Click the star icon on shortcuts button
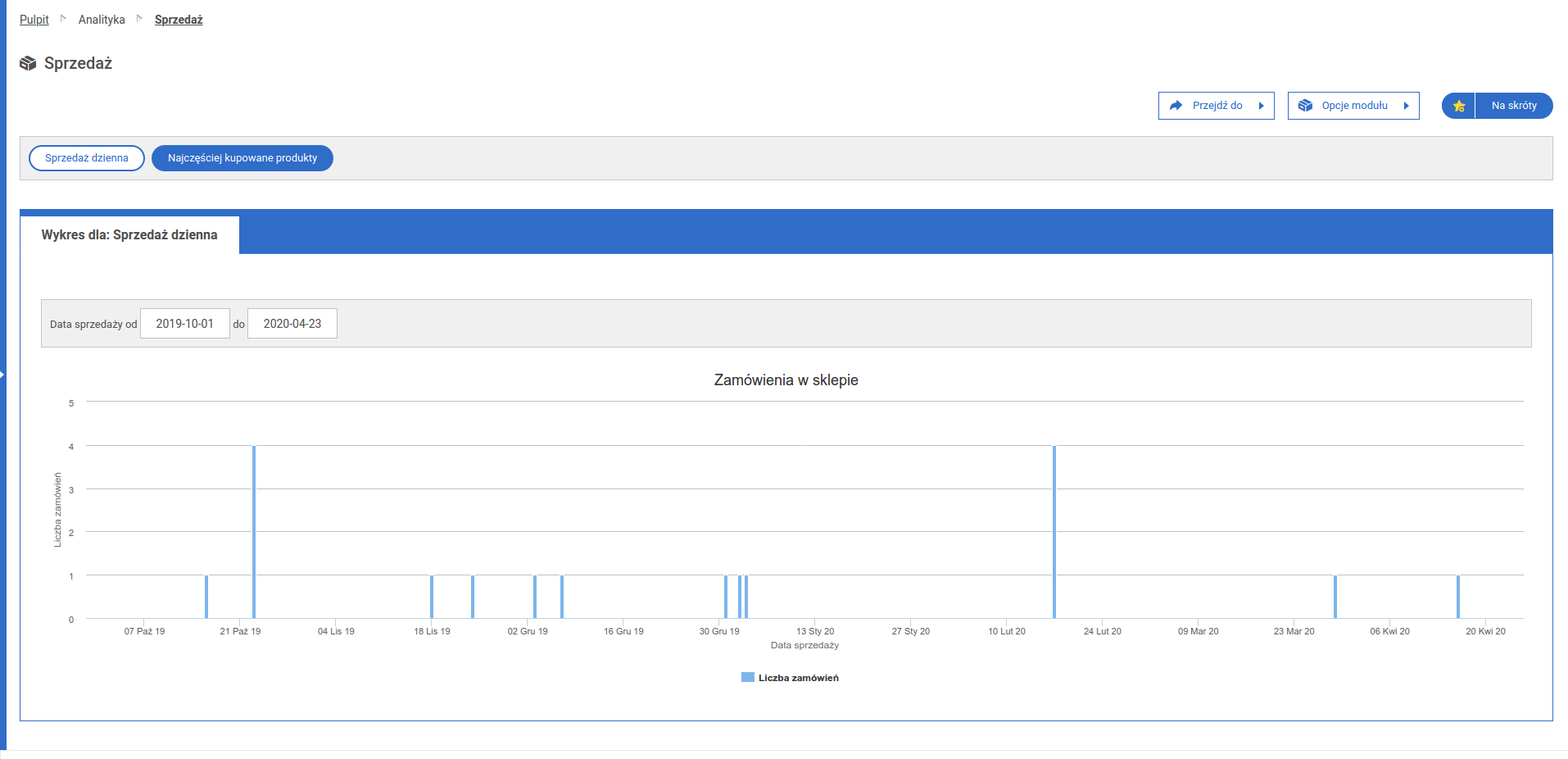Viewport: 1568px width, 759px height. 1458,106
